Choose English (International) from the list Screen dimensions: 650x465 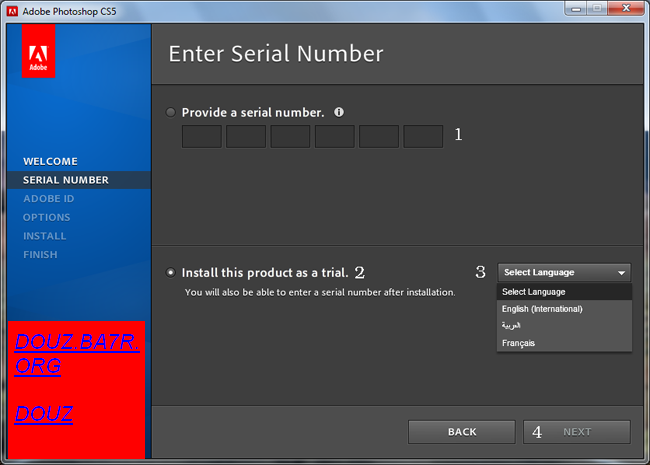point(564,309)
